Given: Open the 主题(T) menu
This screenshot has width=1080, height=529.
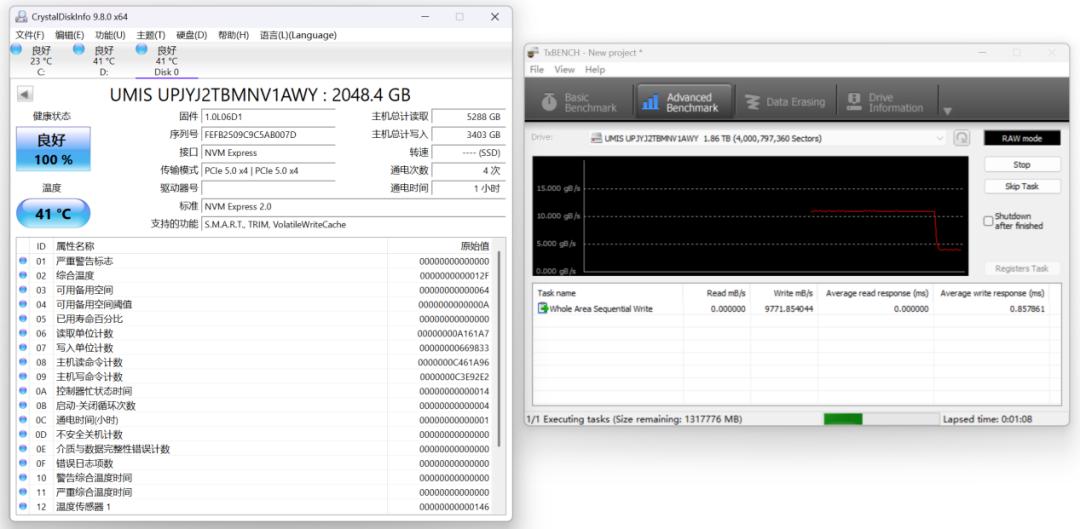Looking at the screenshot, I should (x=151, y=35).
